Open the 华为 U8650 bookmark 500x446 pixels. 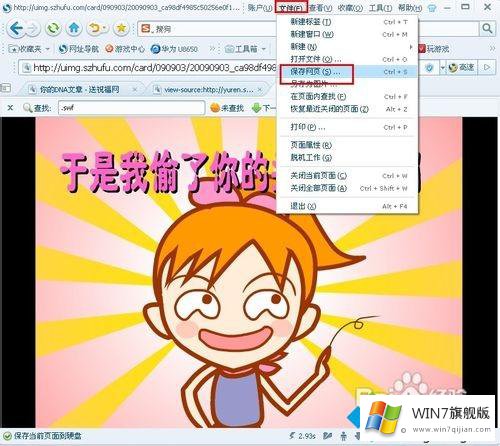[x=174, y=49]
